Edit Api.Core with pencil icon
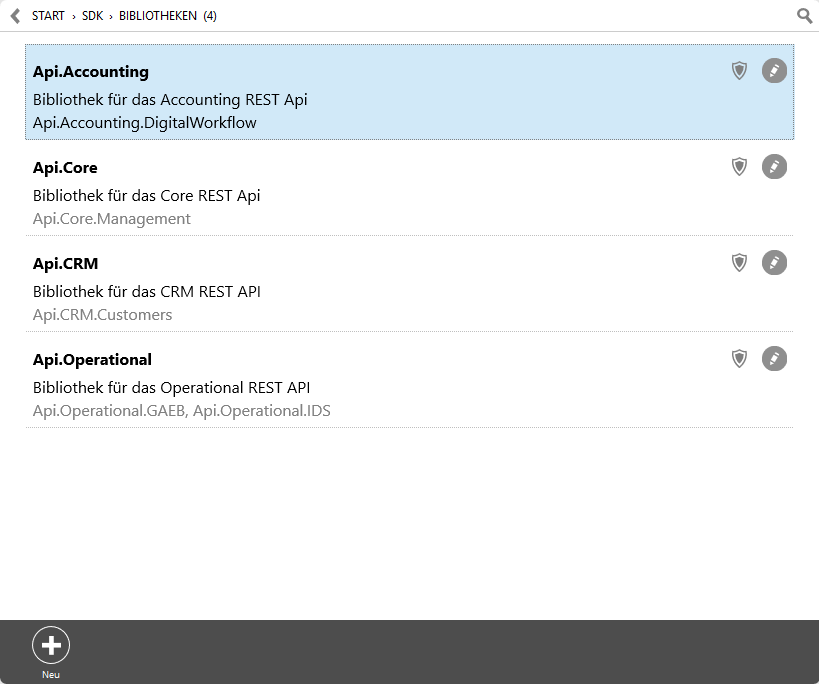 (x=774, y=167)
